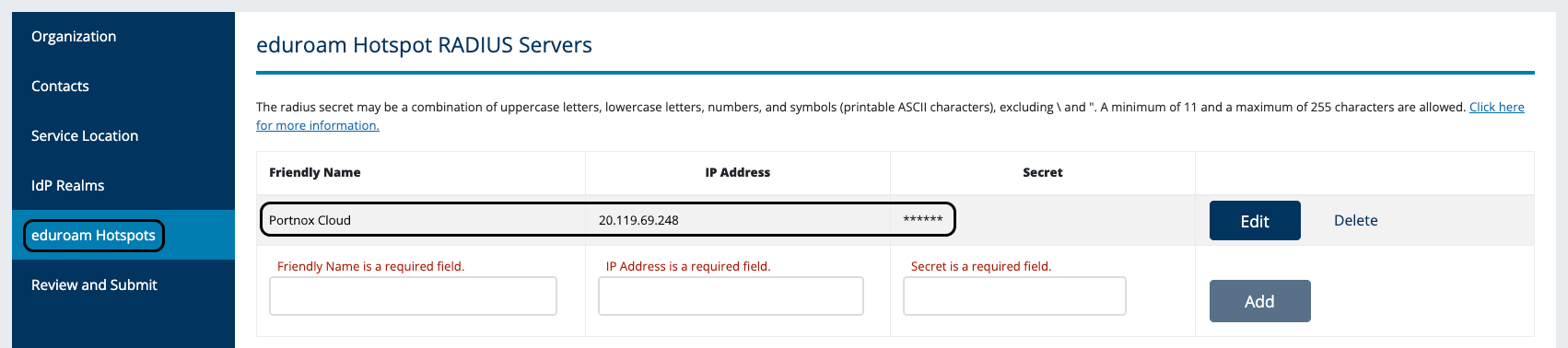Select the eduroam Hotspots menu item

click(x=93, y=236)
